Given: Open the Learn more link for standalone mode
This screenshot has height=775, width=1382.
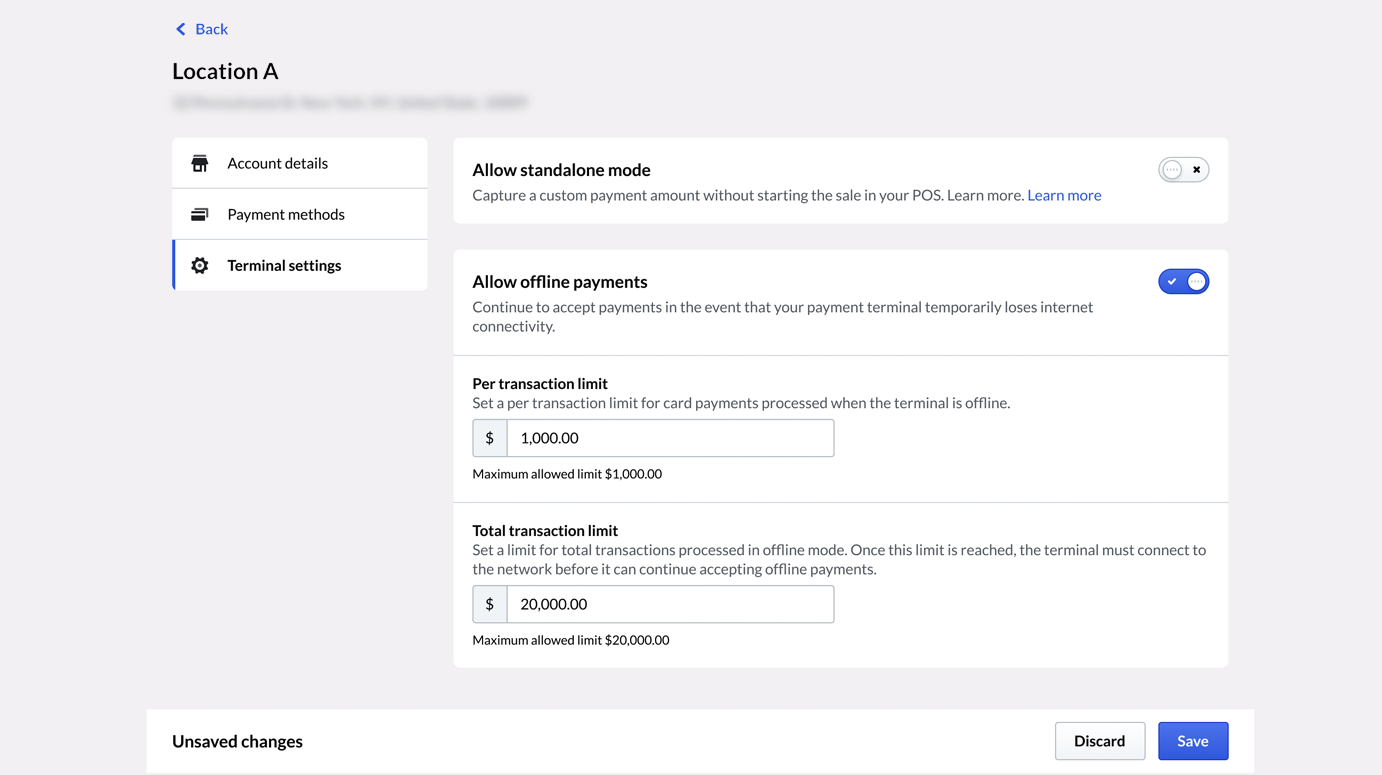Looking at the screenshot, I should click(1064, 195).
